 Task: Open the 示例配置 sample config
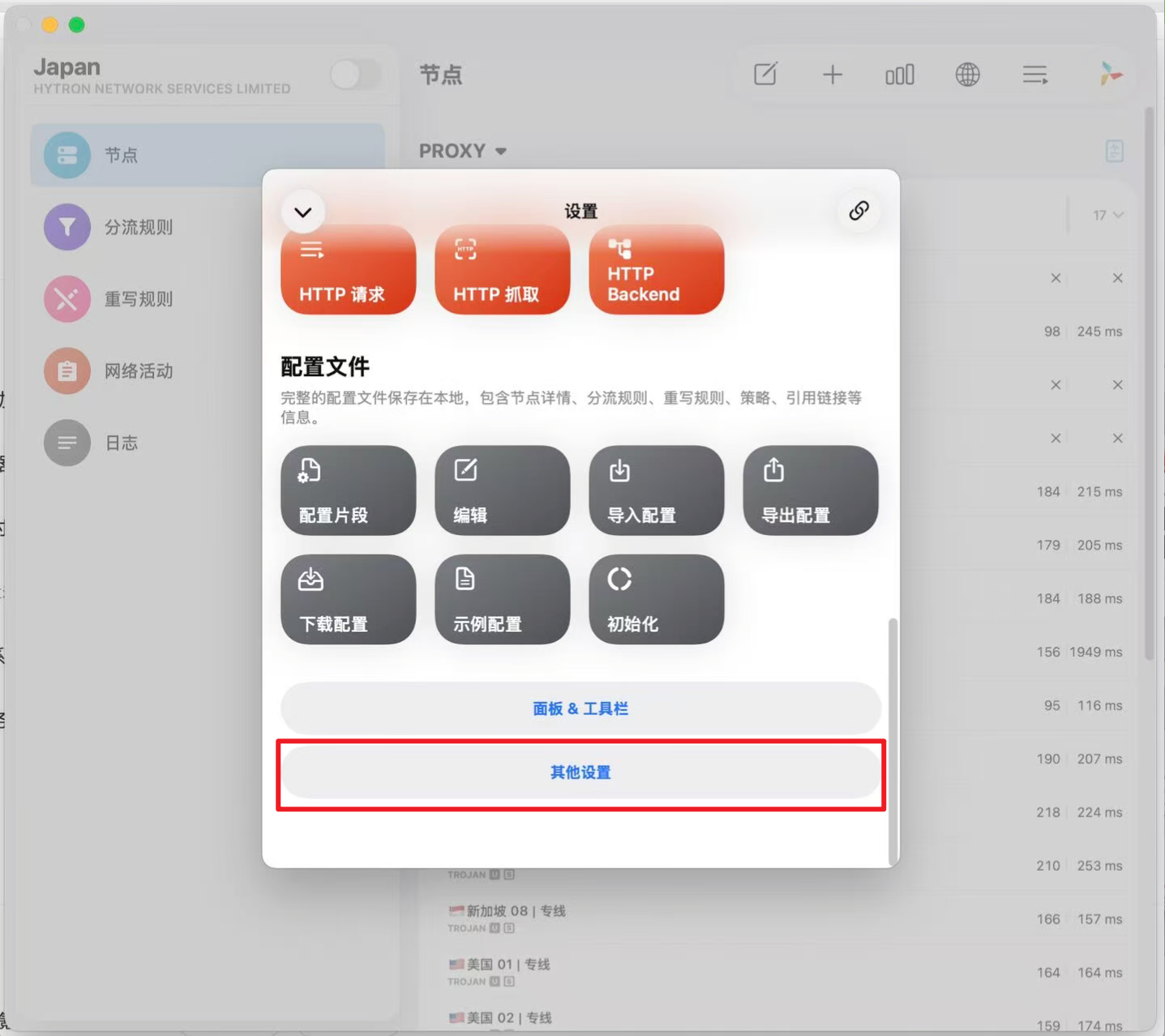coord(502,599)
